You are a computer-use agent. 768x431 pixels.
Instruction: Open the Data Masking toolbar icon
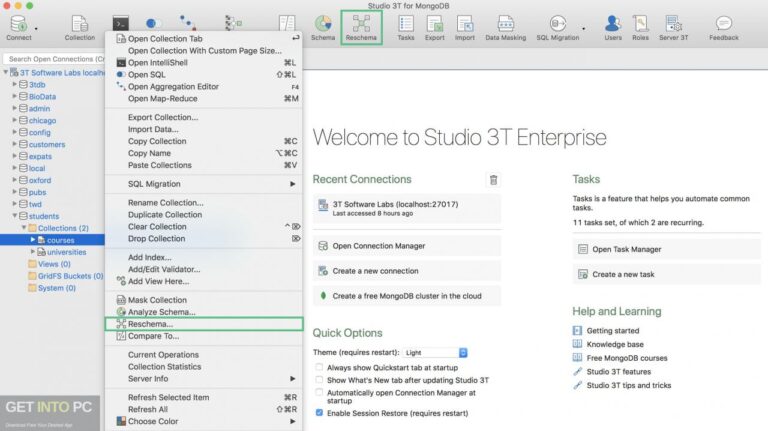point(505,24)
